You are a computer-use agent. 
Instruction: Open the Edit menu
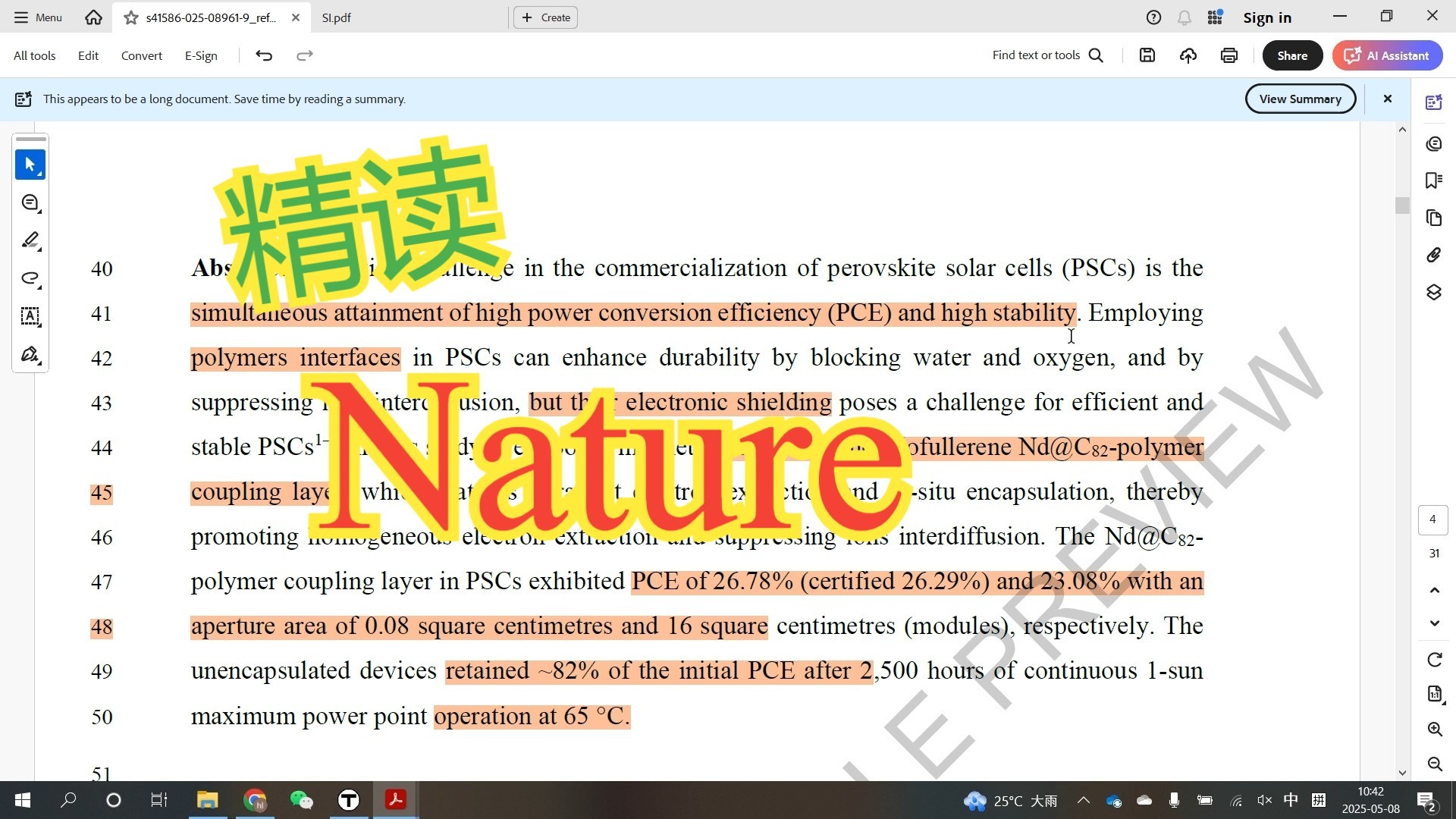click(88, 55)
